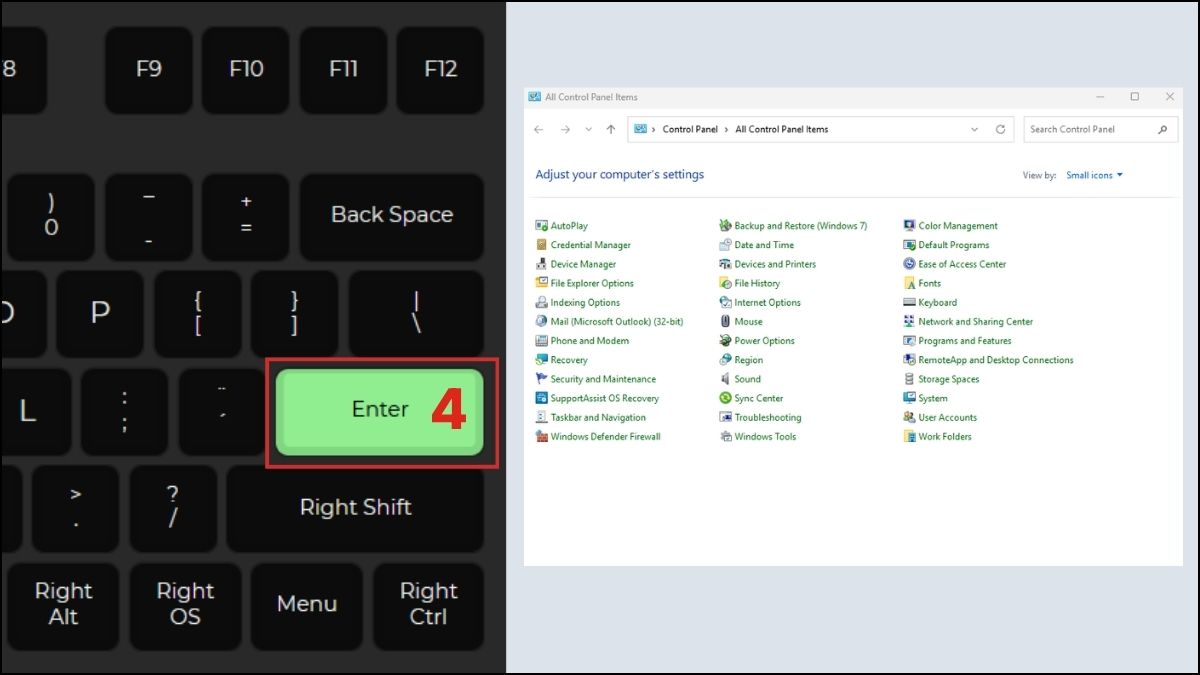The width and height of the screenshot is (1200, 675).
Task: Open the Sound settings item
Action: (x=745, y=378)
